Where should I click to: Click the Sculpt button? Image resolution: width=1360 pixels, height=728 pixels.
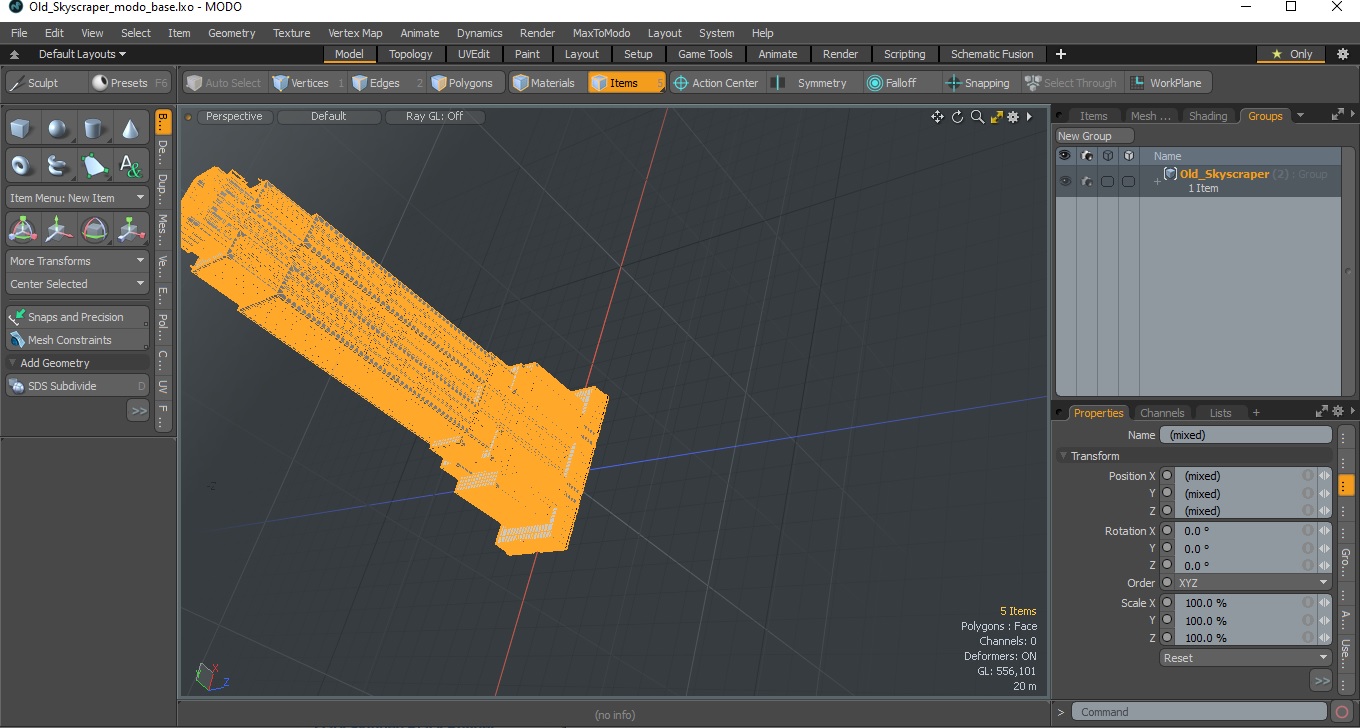point(45,83)
